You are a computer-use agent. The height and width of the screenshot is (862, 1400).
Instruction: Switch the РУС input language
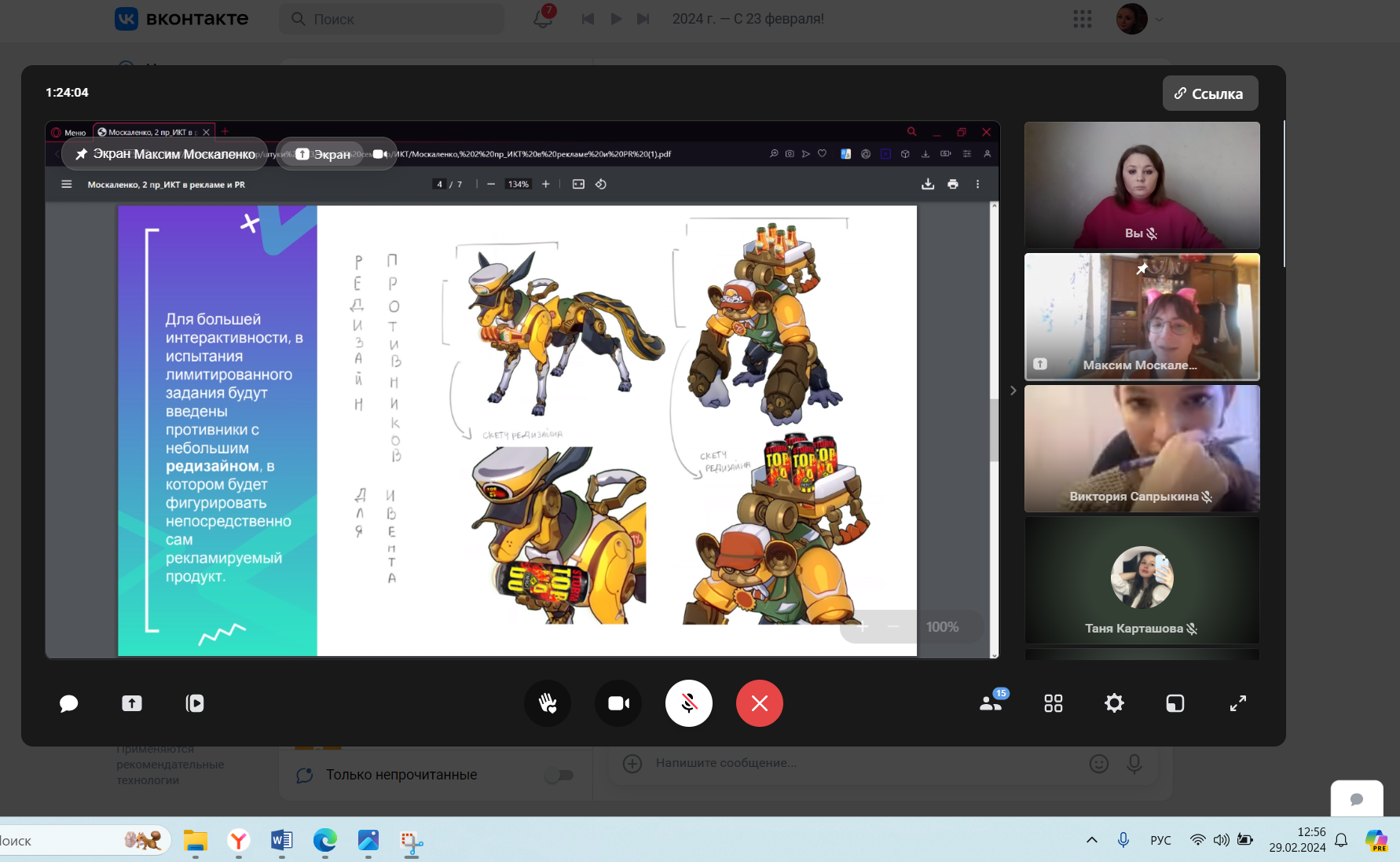point(1160,840)
